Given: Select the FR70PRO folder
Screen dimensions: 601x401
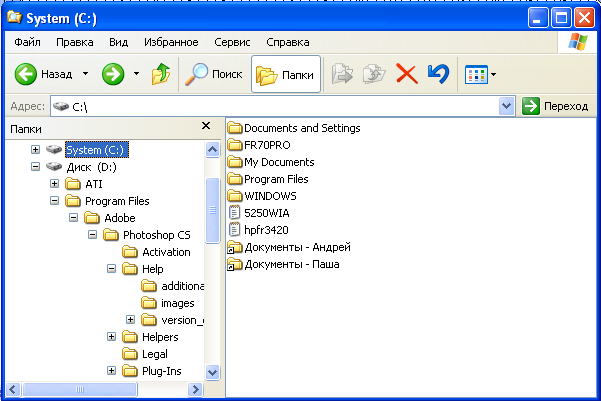Looking at the screenshot, I should (x=259, y=145).
